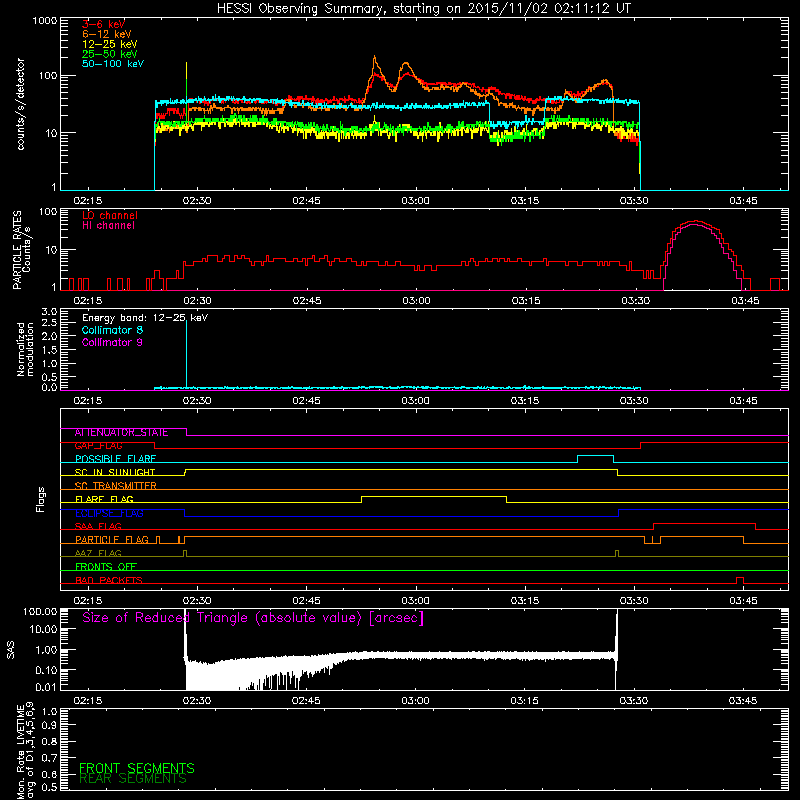Screen dimensions: 800x800
Task: Click the Normalized modulation axis label
Action: pyautogui.click(x=25, y=349)
